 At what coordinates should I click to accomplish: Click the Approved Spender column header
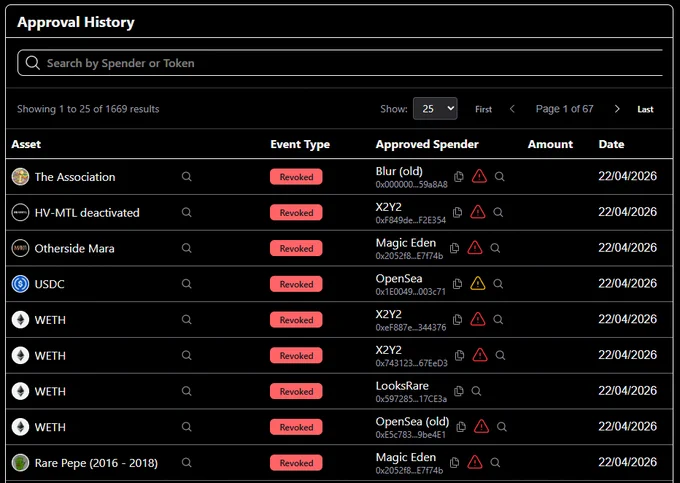point(427,144)
